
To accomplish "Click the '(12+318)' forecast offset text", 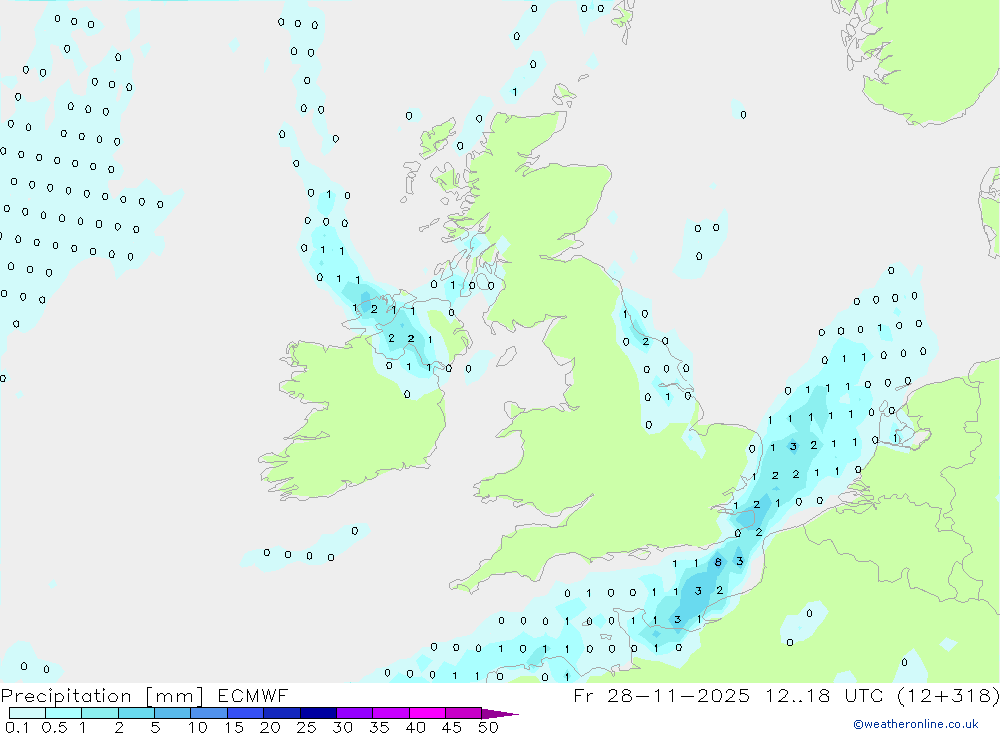I will [x=948, y=696].
